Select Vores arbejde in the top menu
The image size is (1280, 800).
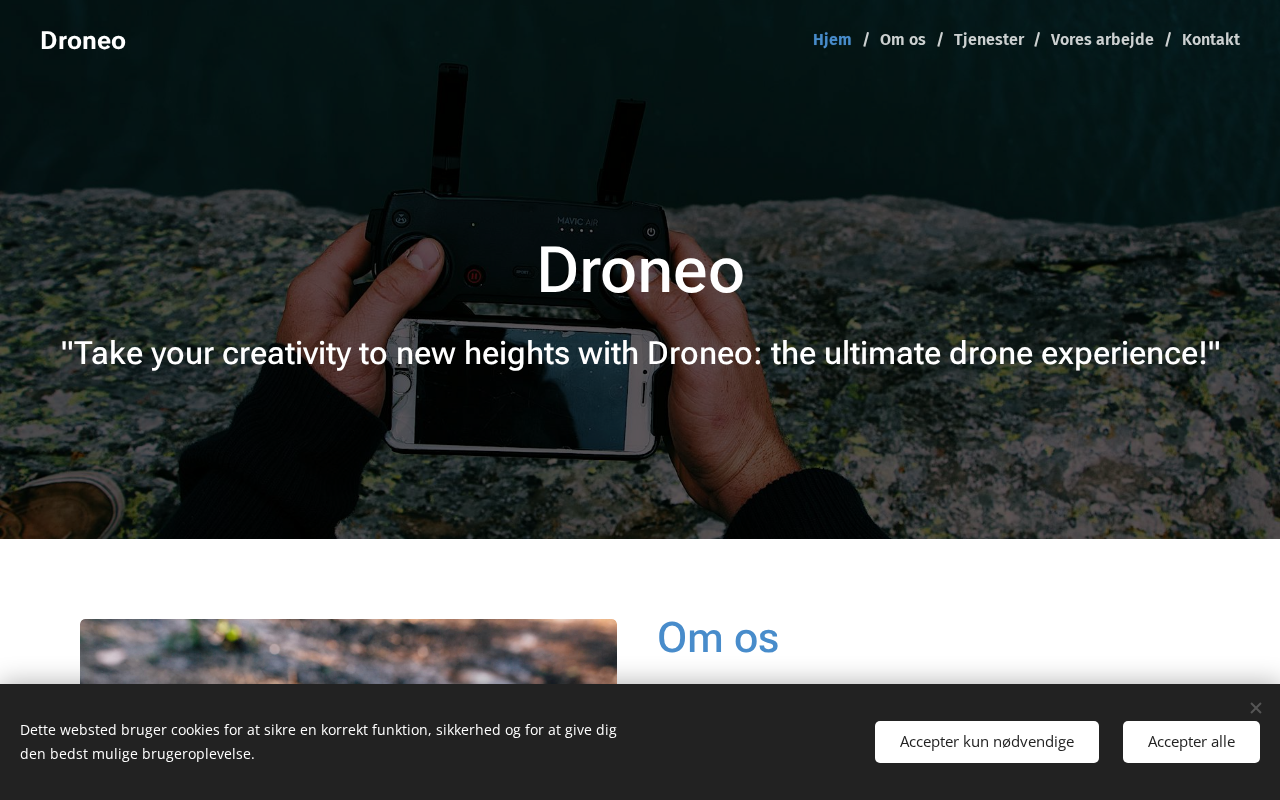[x=1102, y=40]
